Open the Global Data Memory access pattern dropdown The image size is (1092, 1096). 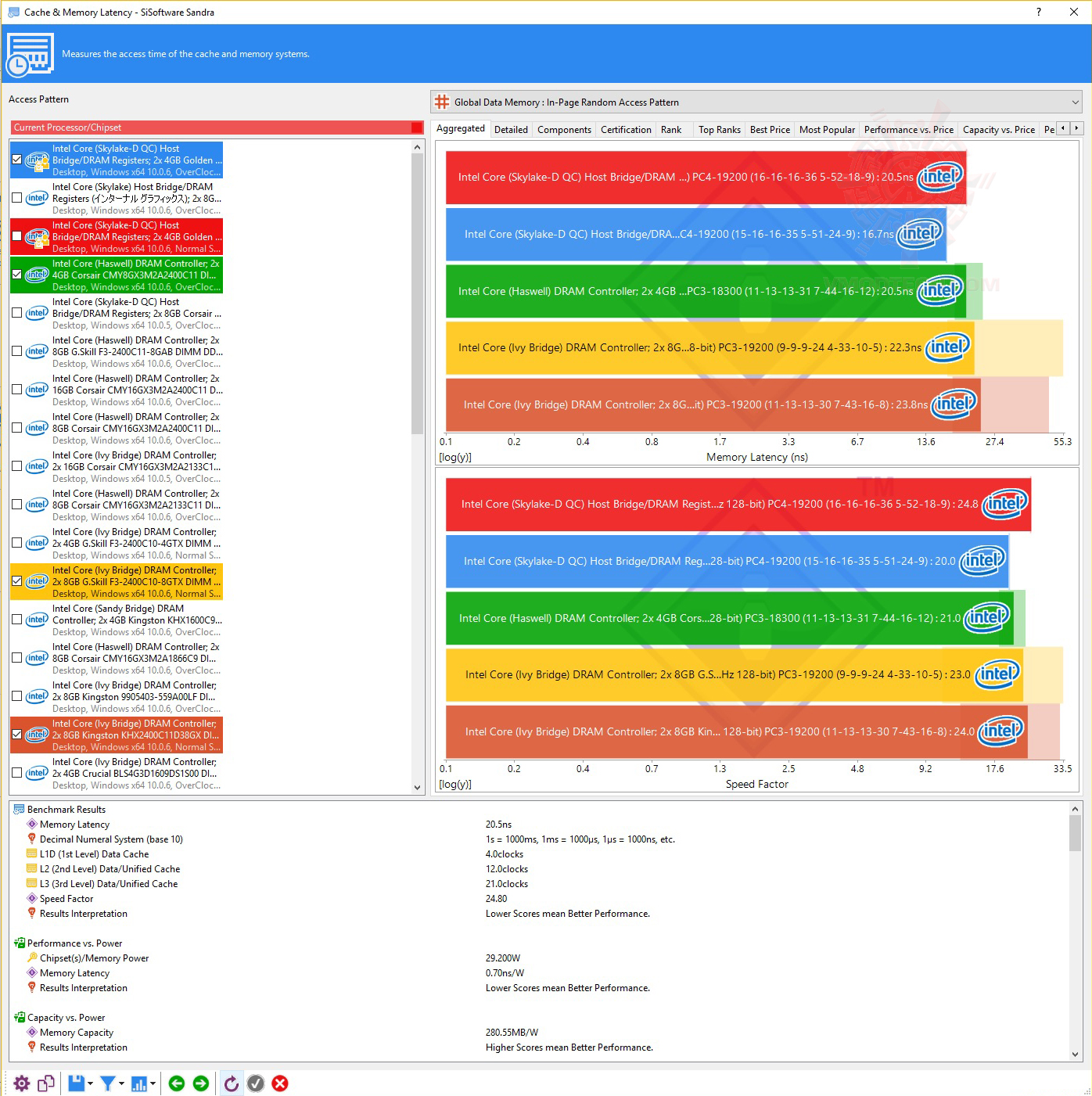click(x=757, y=102)
